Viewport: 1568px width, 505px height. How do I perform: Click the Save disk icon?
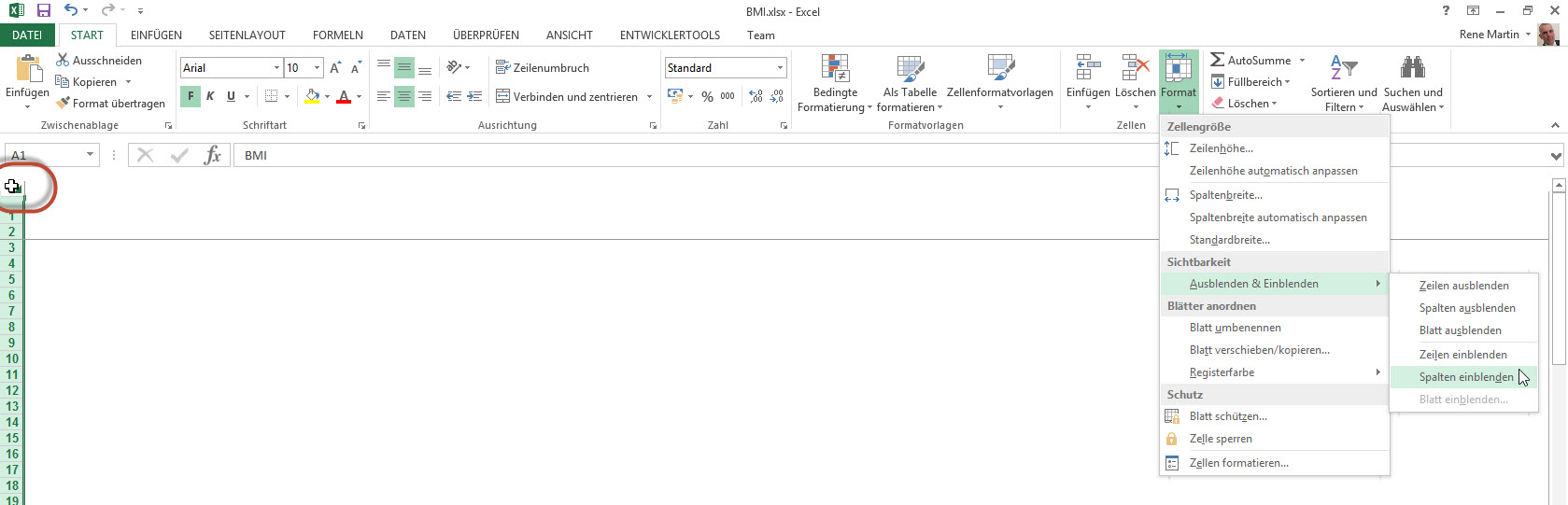[x=43, y=11]
